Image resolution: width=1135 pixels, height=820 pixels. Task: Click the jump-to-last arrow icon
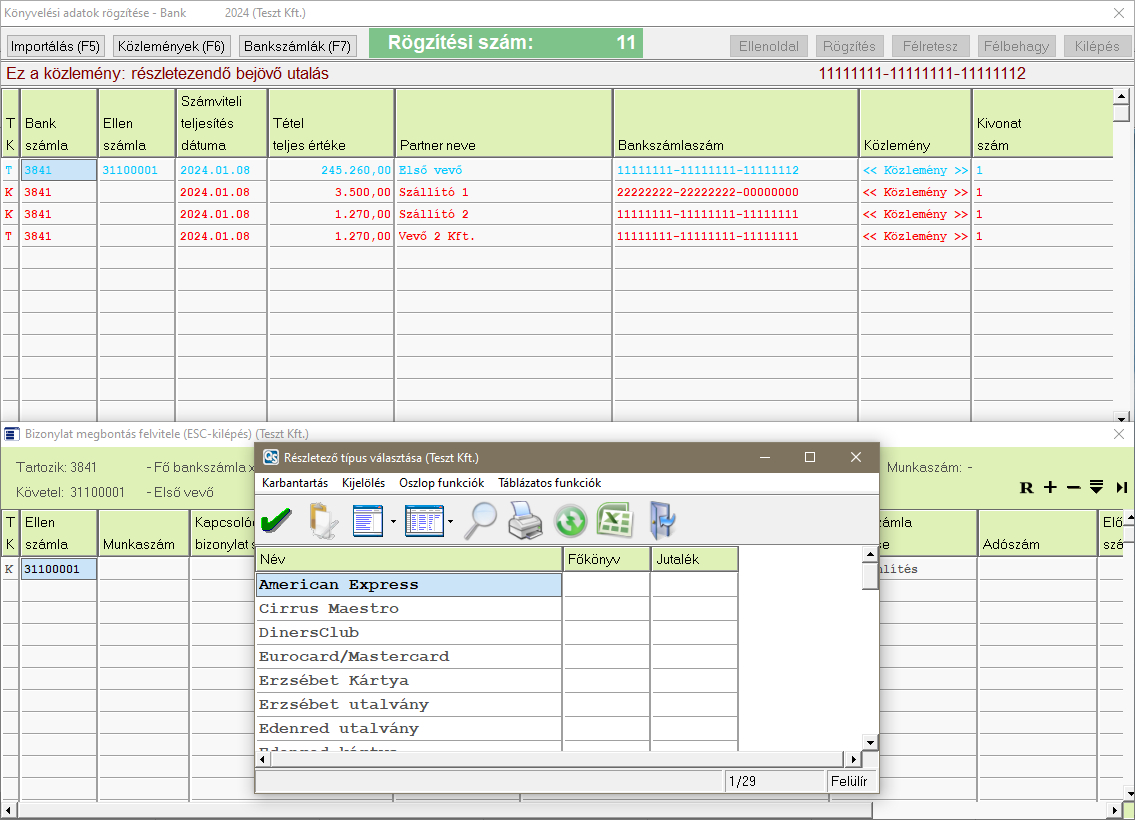[x=1122, y=488]
